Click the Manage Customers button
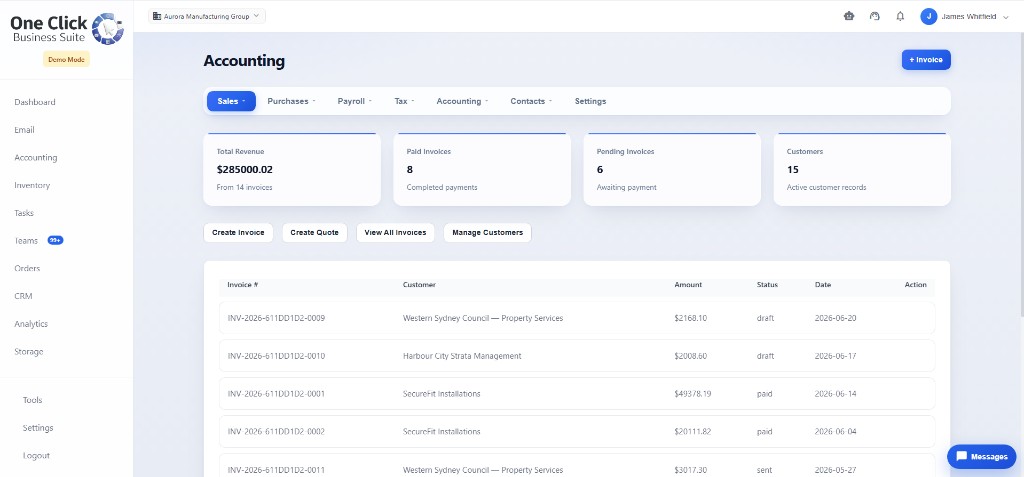This screenshot has width=1024, height=477. [487, 233]
